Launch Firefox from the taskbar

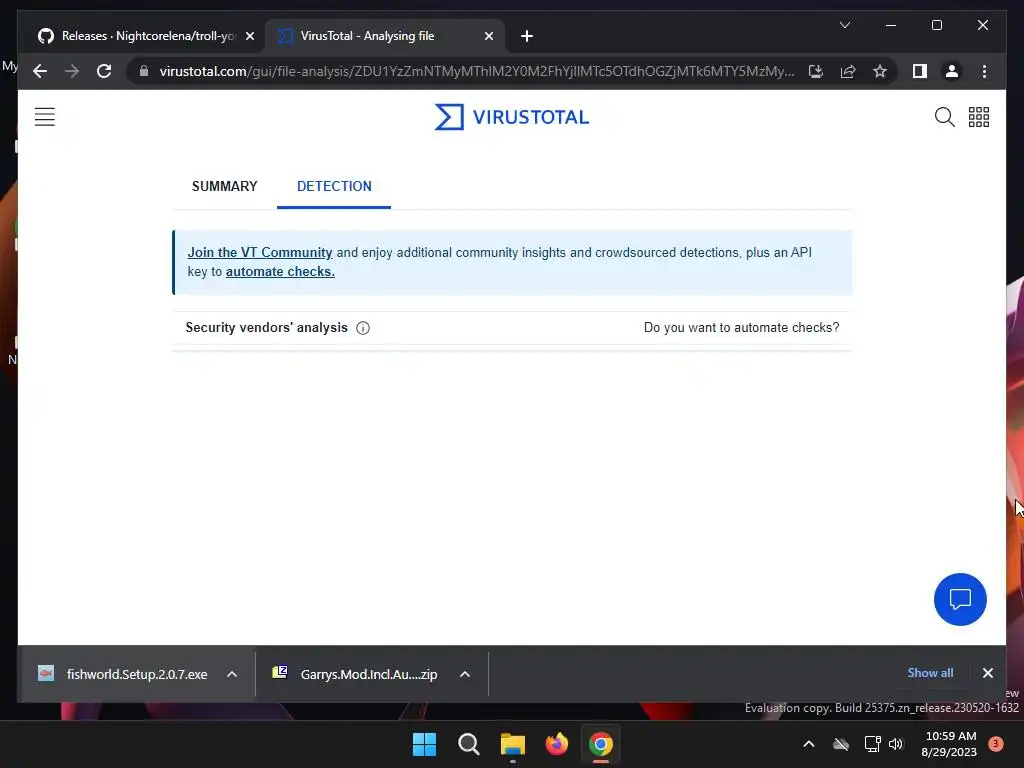556,744
